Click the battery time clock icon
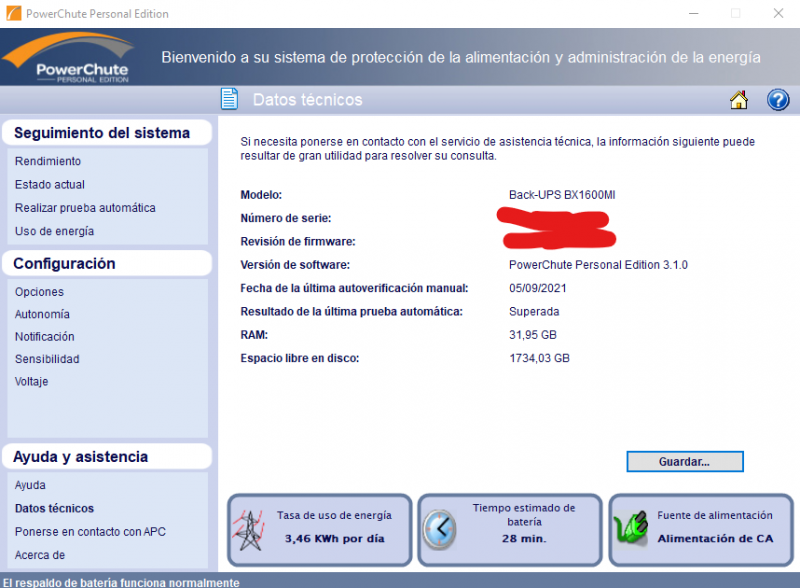This screenshot has height=588, width=800. click(x=438, y=529)
